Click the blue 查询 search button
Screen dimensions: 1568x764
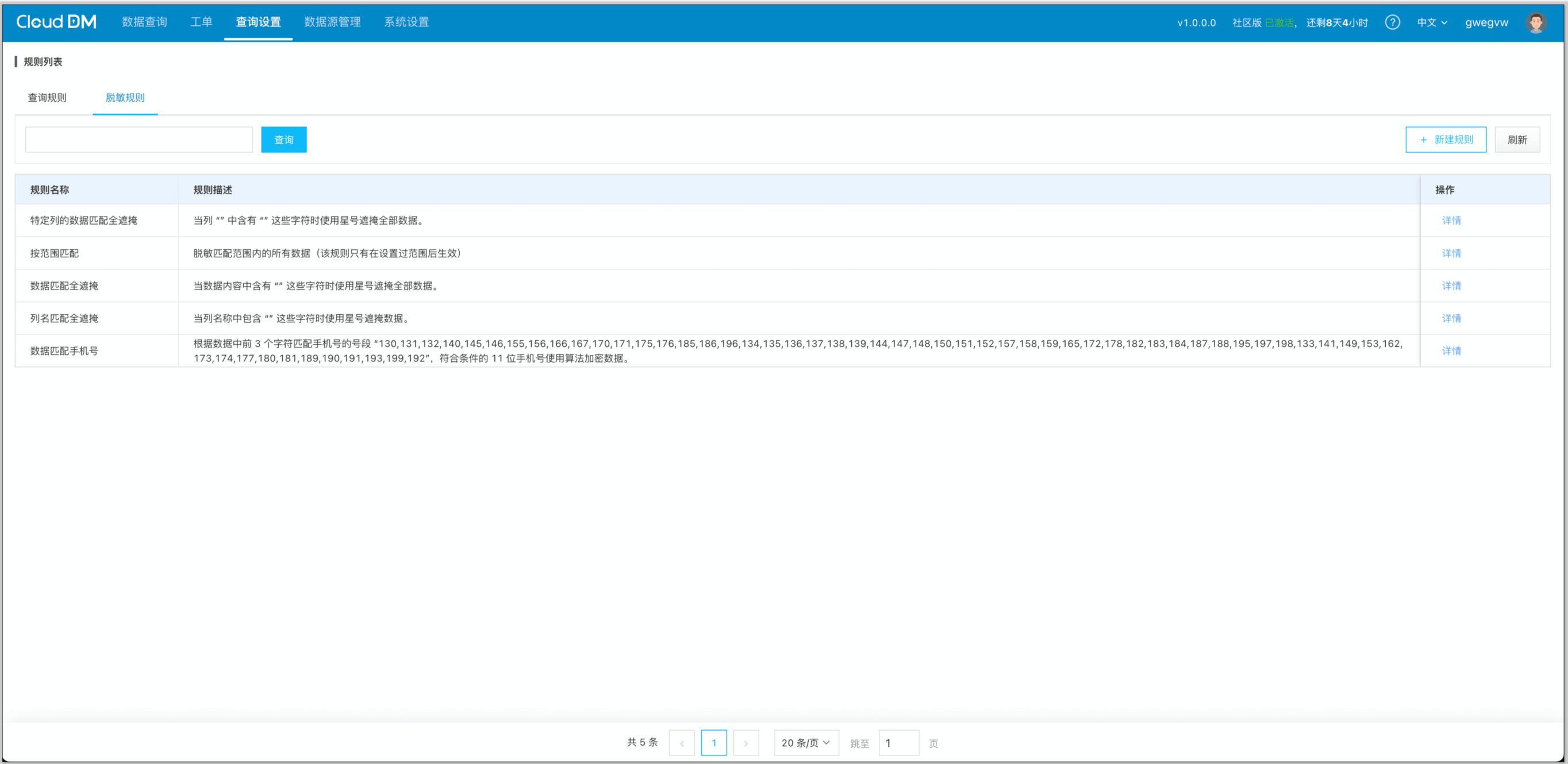283,140
